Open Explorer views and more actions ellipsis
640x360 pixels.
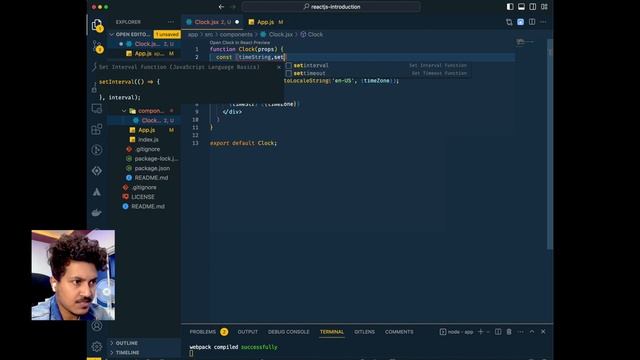tap(171, 22)
